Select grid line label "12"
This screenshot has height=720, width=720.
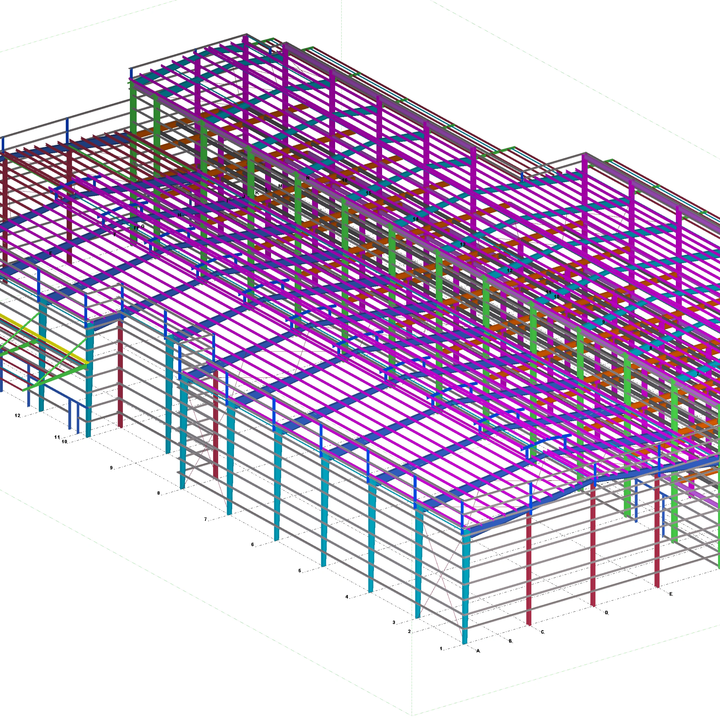coord(17,416)
